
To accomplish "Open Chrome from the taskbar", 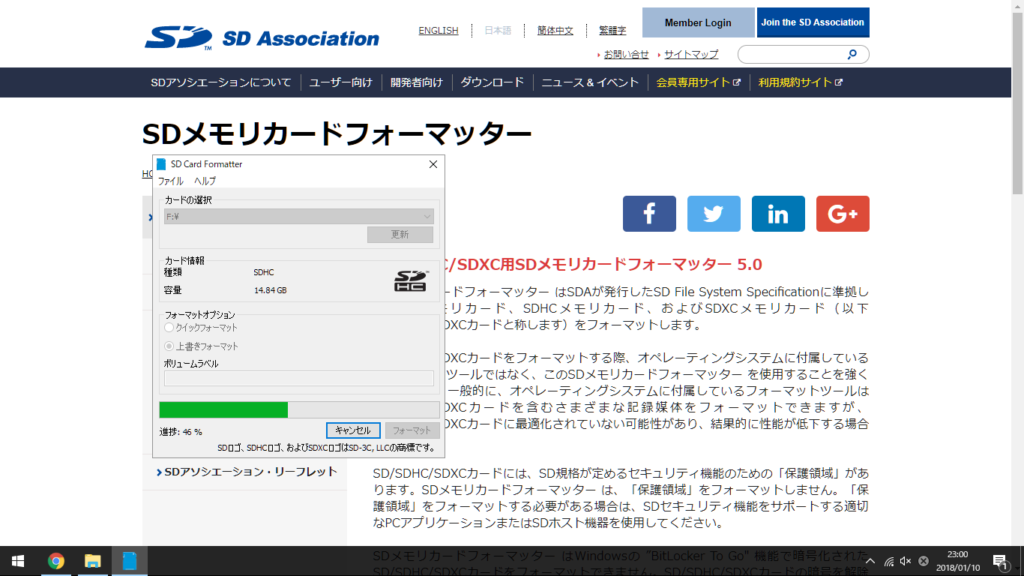I will 56,561.
